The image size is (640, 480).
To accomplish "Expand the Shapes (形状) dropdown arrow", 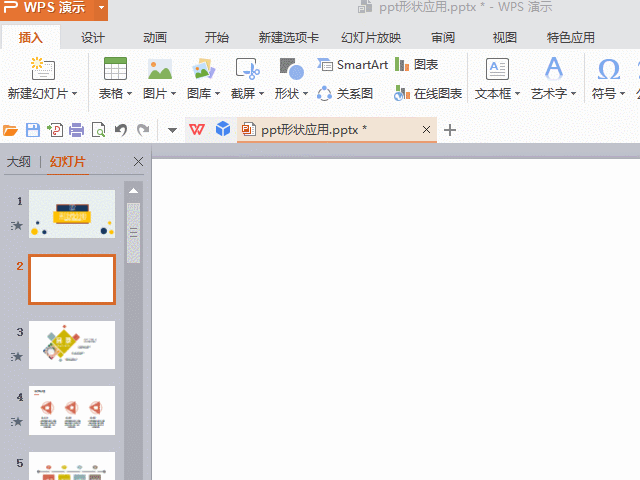I will pyautogui.click(x=305, y=94).
